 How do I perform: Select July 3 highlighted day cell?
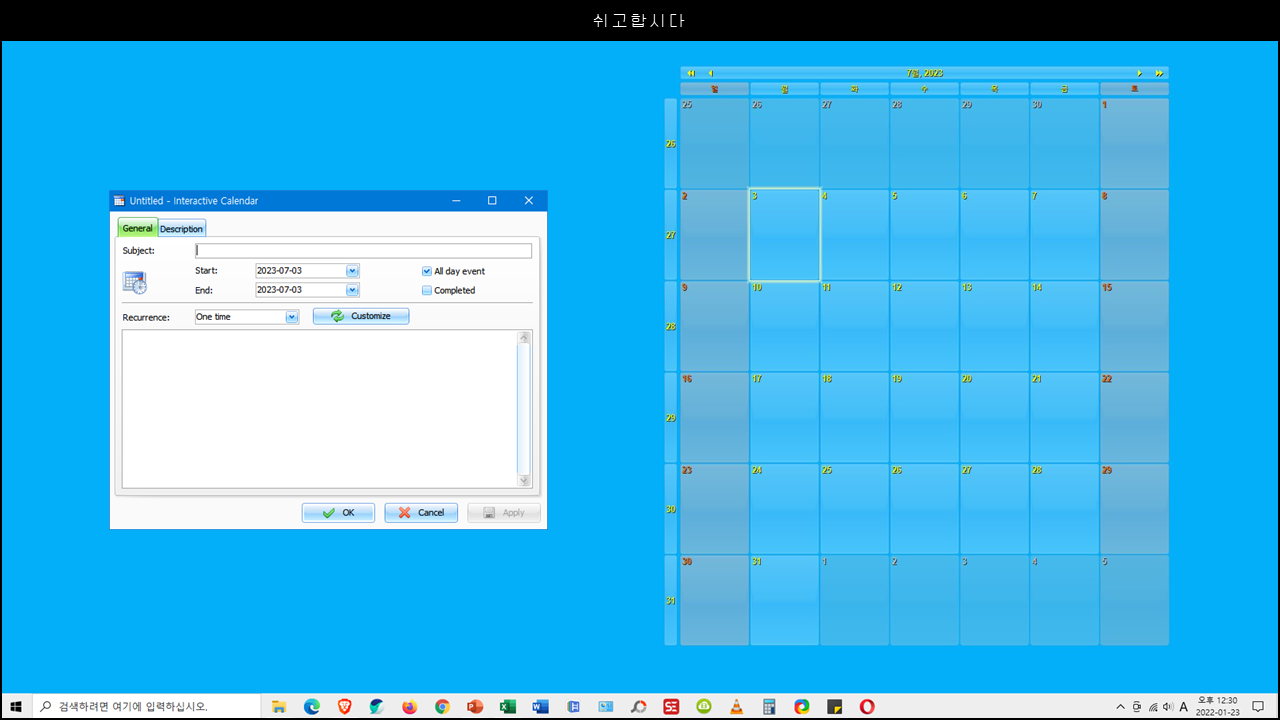point(785,235)
